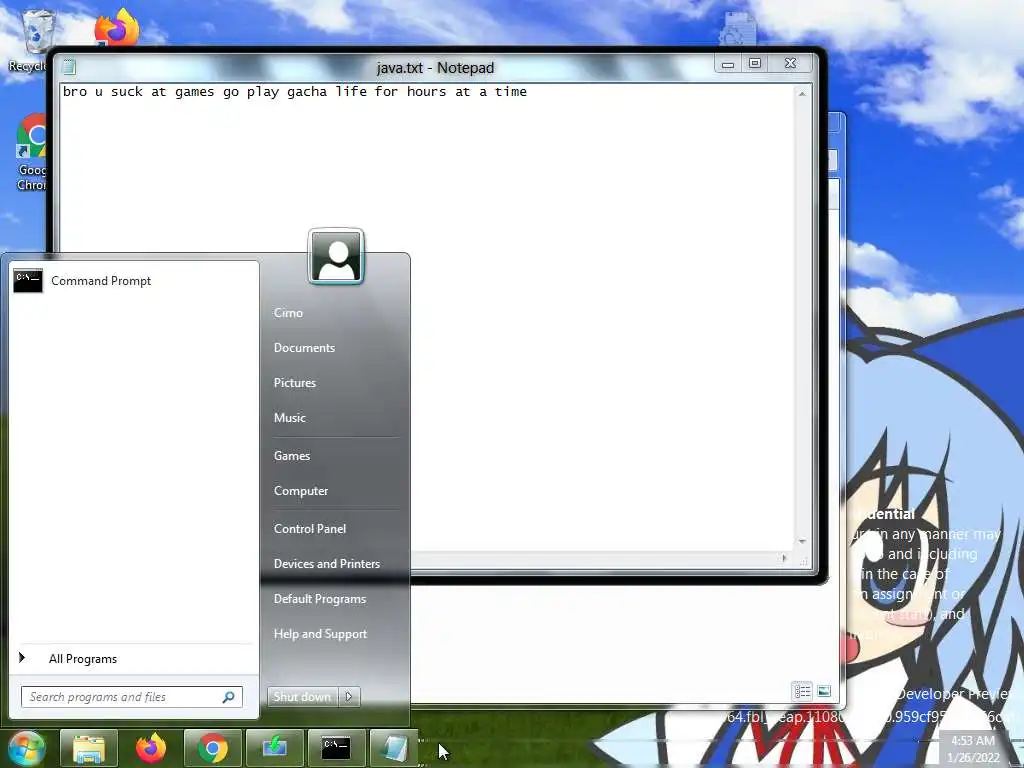The height and width of the screenshot is (768, 1024).
Task: Launch Google Chrome from taskbar
Action: [x=213, y=748]
